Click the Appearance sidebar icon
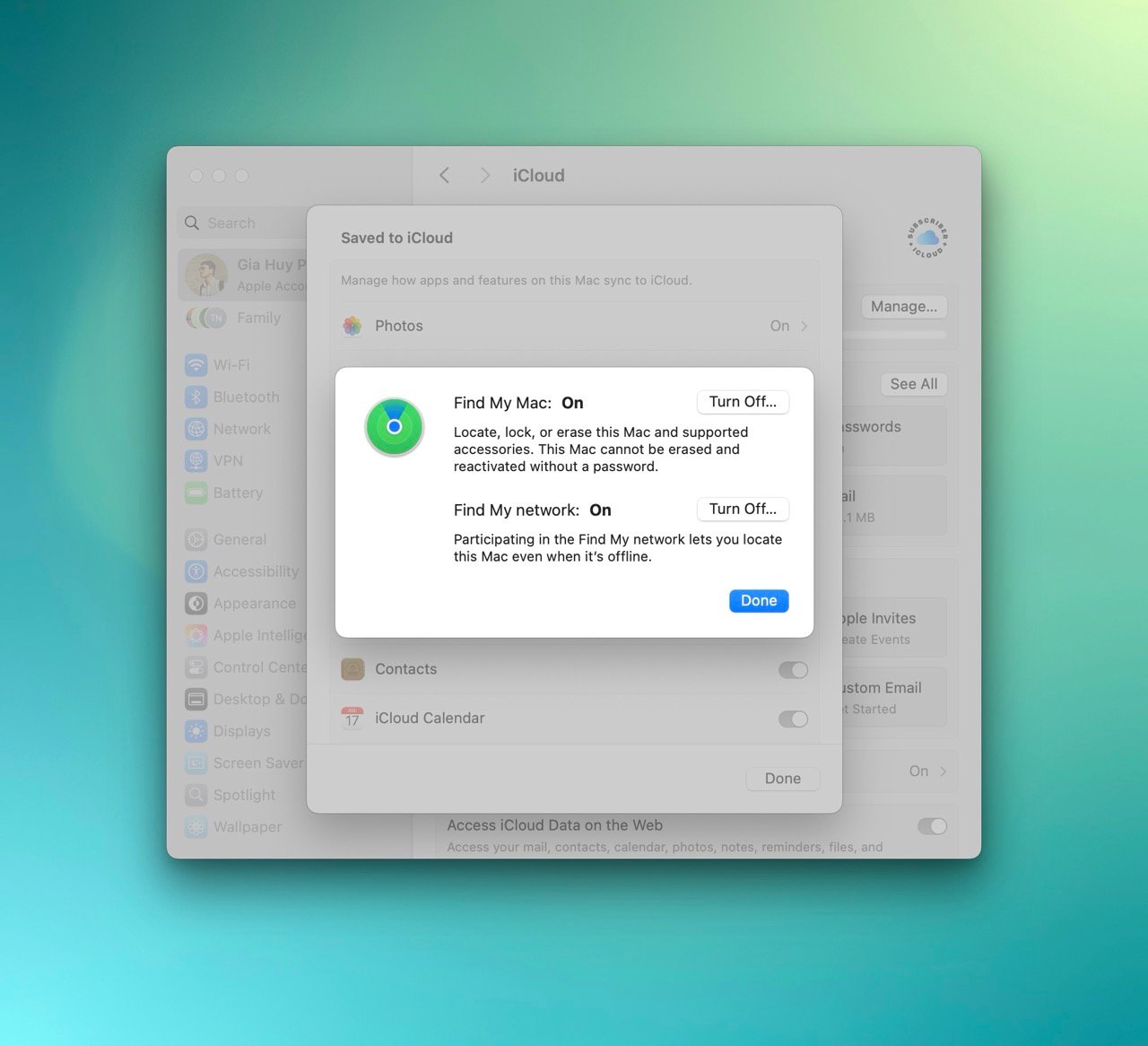1148x1046 pixels. click(x=196, y=604)
